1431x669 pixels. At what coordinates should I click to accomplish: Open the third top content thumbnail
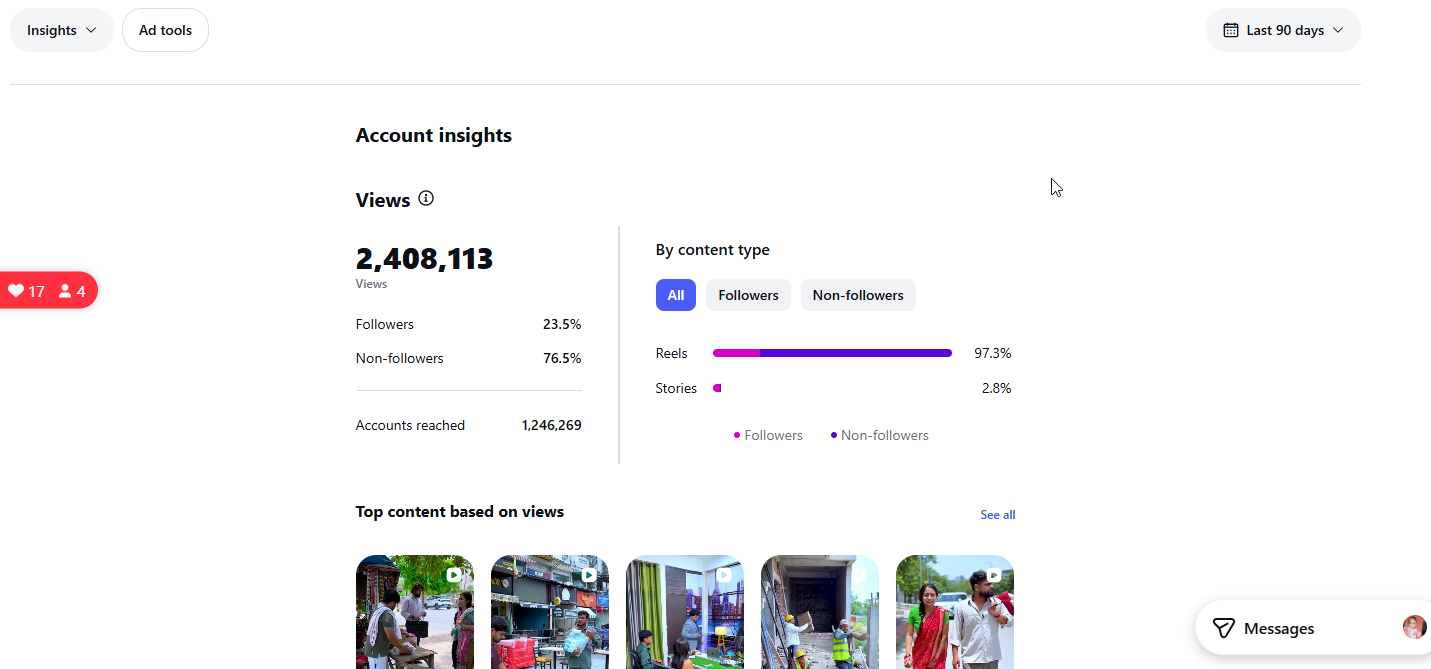pyautogui.click(x=685, y=612)
